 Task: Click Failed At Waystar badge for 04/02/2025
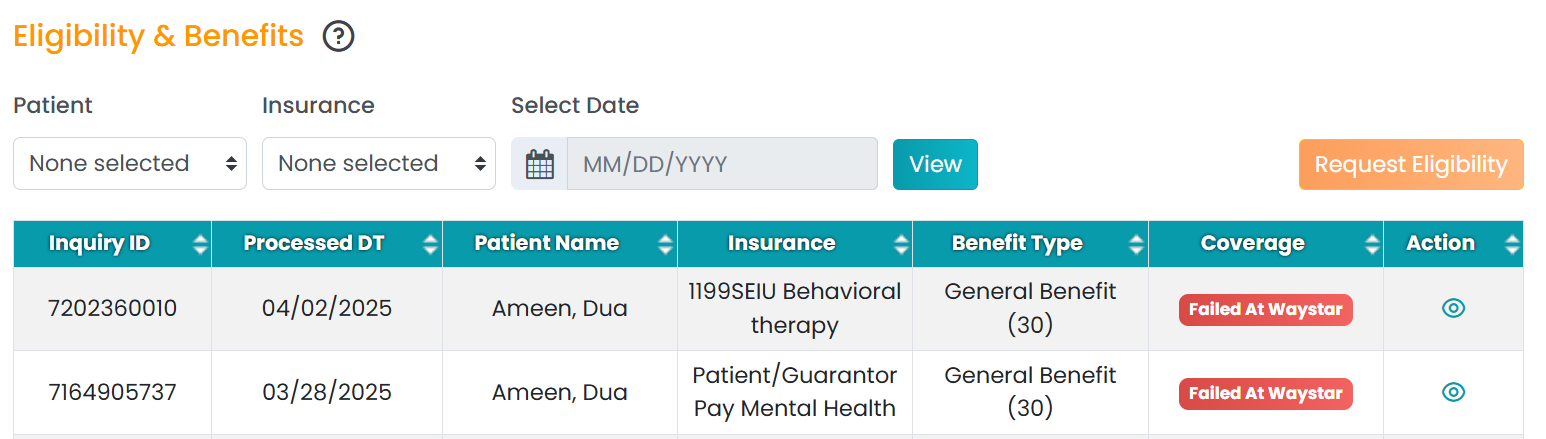coord(1266,310)
